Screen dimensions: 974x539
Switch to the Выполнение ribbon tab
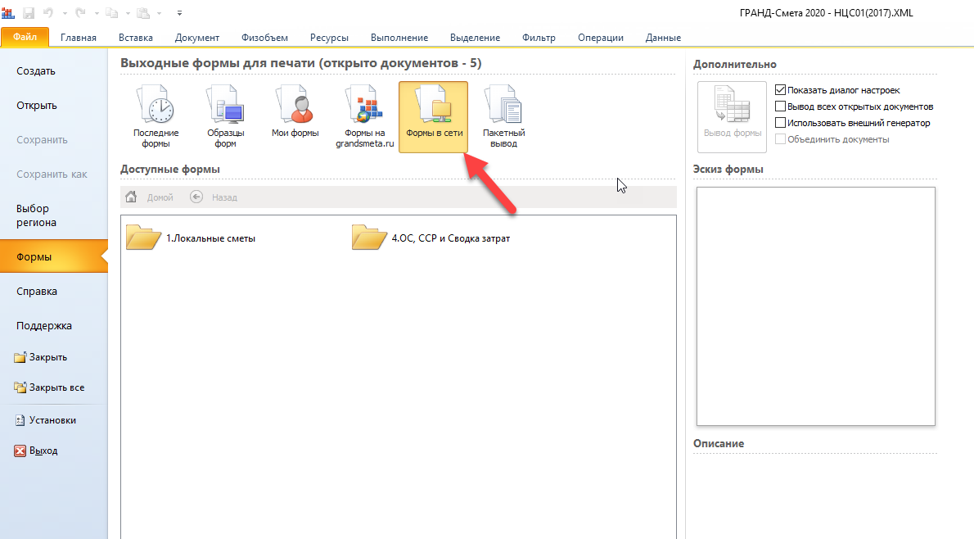(399, 37)
